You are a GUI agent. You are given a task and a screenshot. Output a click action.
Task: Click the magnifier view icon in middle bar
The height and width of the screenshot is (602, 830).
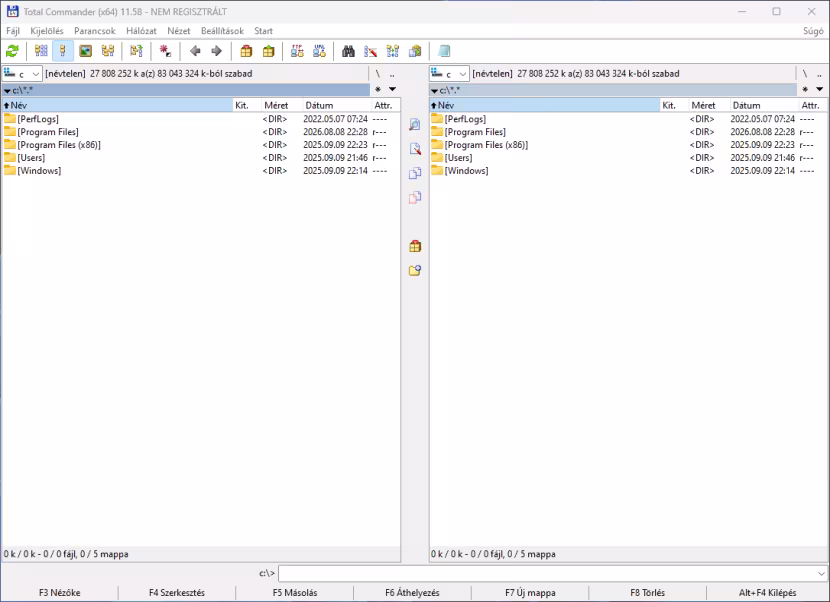tap(415, 124)
